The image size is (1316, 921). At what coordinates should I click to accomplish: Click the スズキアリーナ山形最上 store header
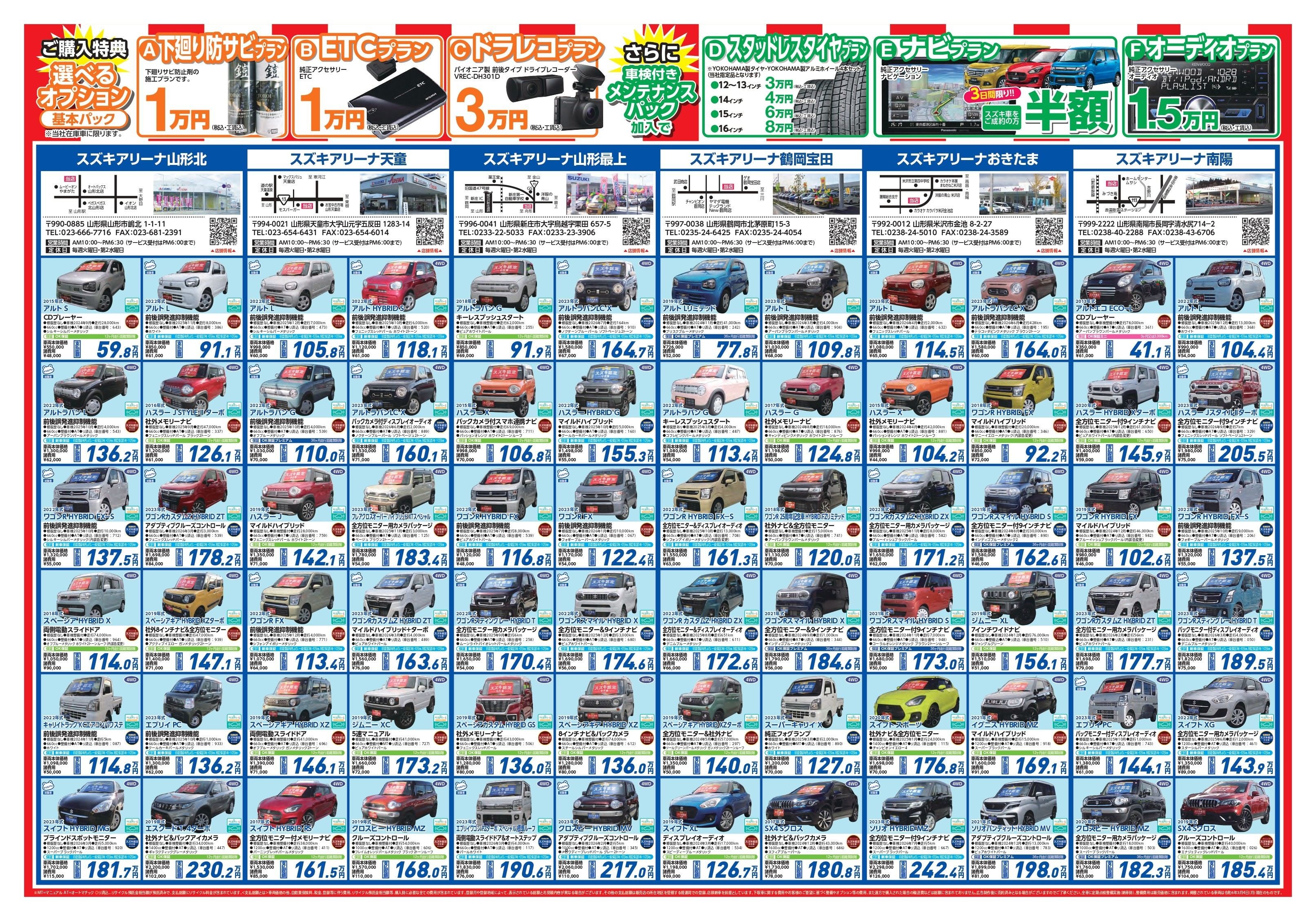(x=554, y=159)
